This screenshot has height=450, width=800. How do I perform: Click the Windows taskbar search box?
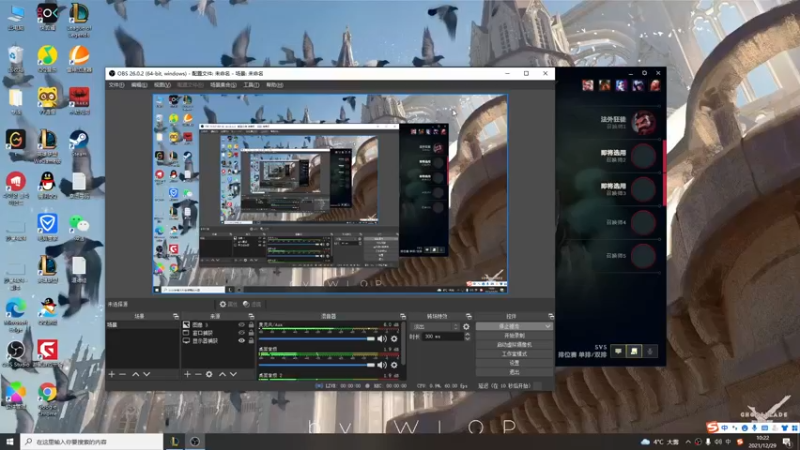92,442
